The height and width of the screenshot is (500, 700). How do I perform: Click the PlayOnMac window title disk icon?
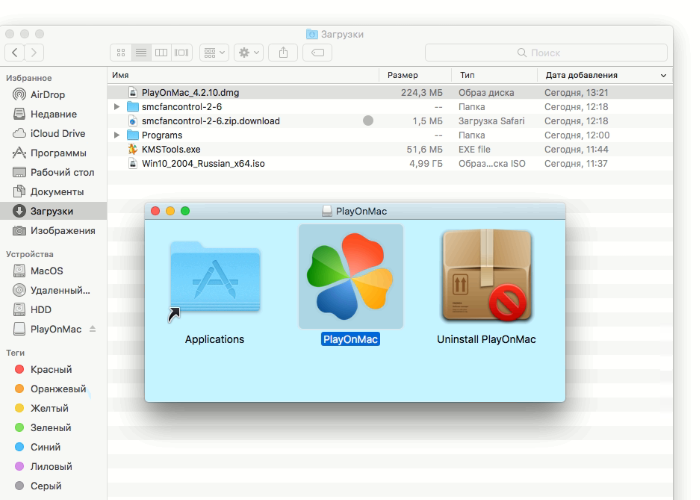pyautogui.click(x=327, y=211)
